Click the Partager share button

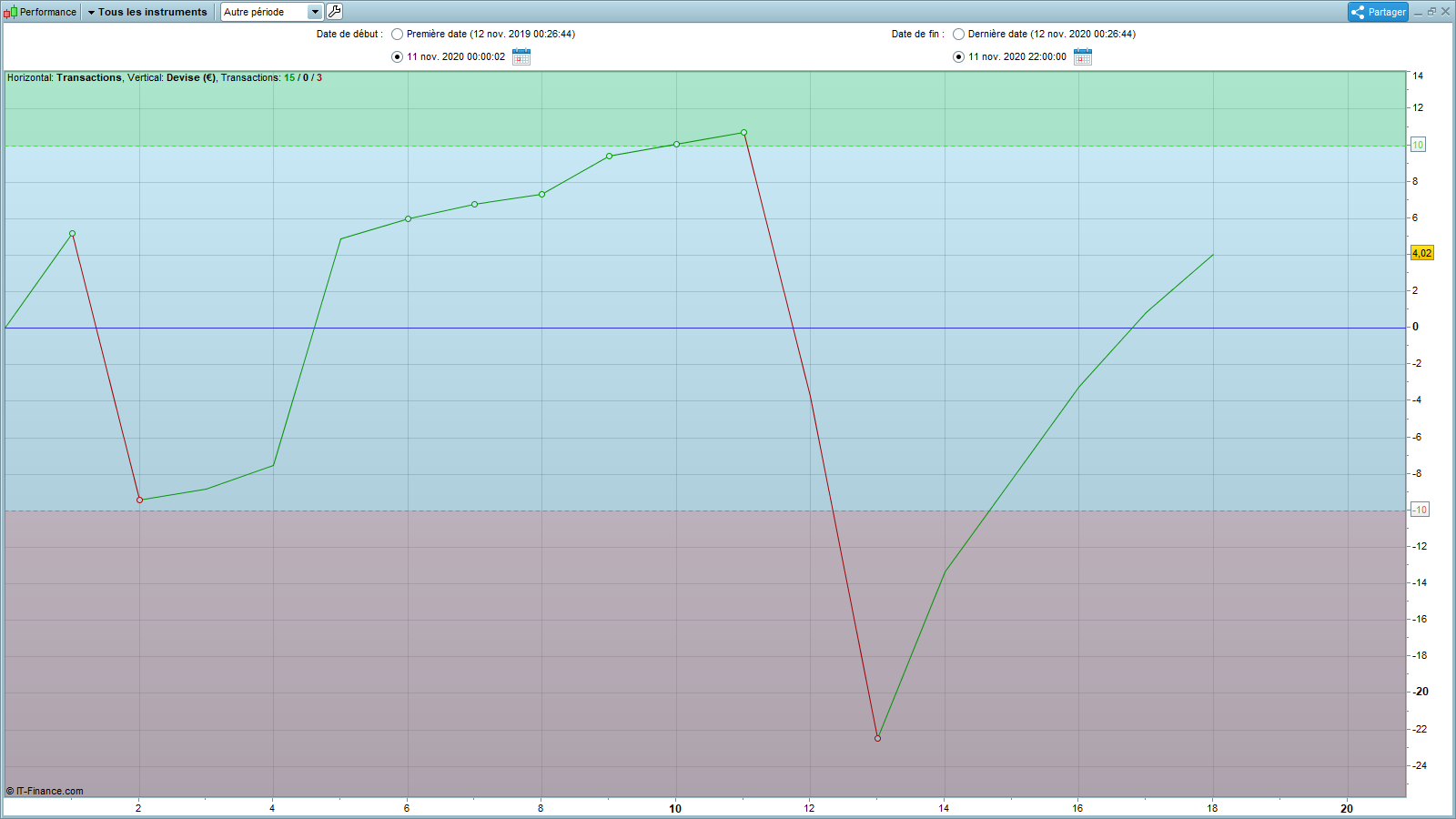[1378, 12]
